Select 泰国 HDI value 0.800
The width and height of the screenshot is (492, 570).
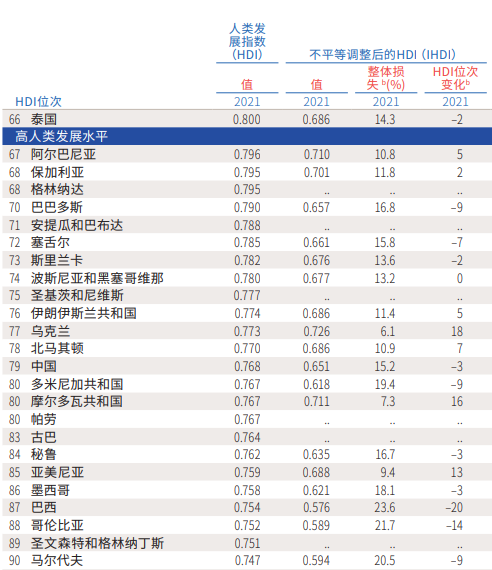click(x=247, y=119)
